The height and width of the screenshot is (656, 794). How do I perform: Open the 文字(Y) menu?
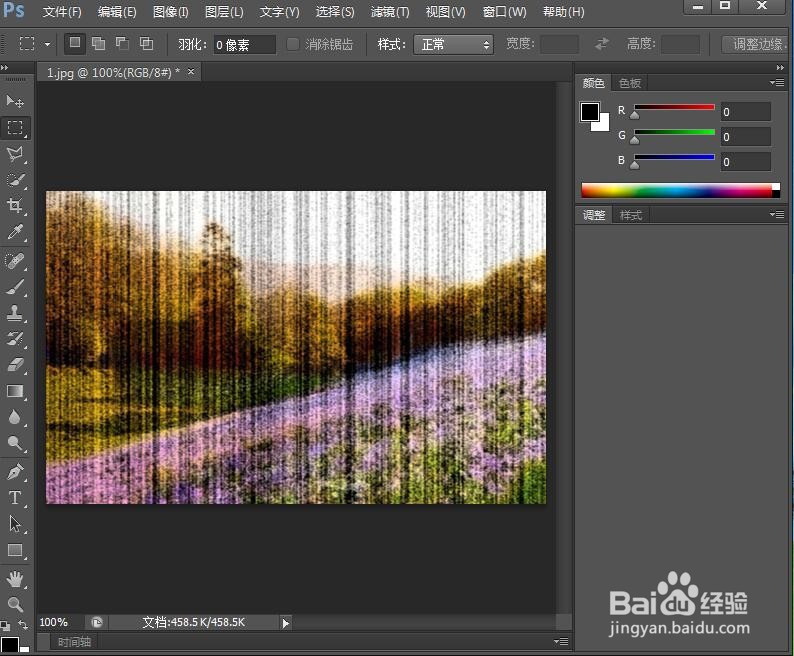pyautogui.click(x=280, y=12)
